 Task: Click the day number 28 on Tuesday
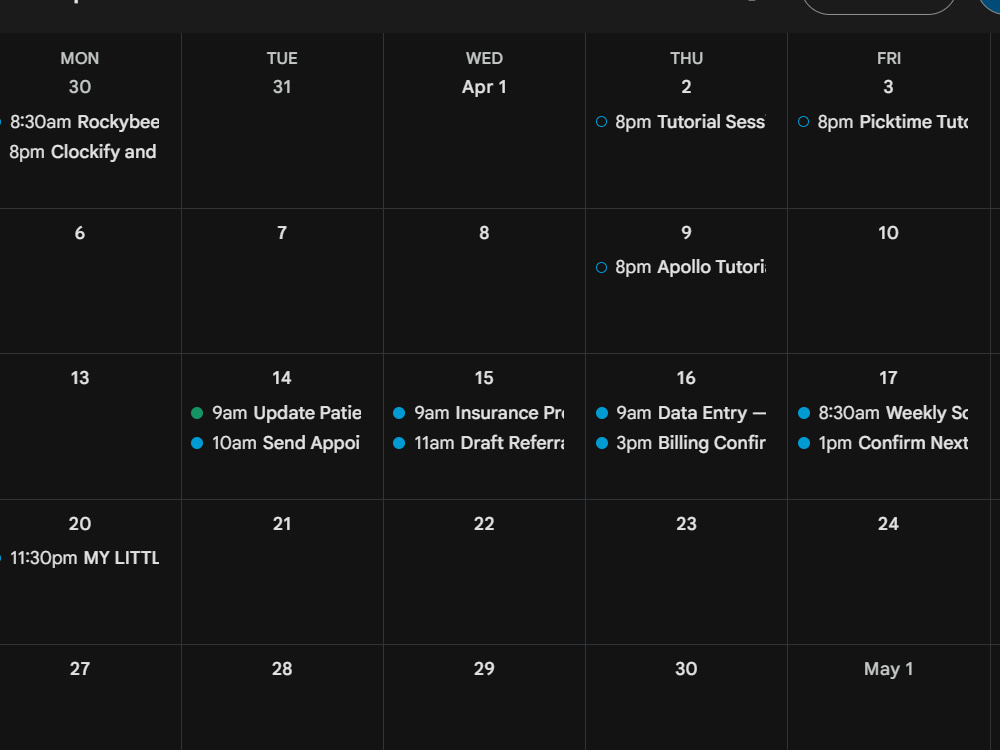click(282, 669)
